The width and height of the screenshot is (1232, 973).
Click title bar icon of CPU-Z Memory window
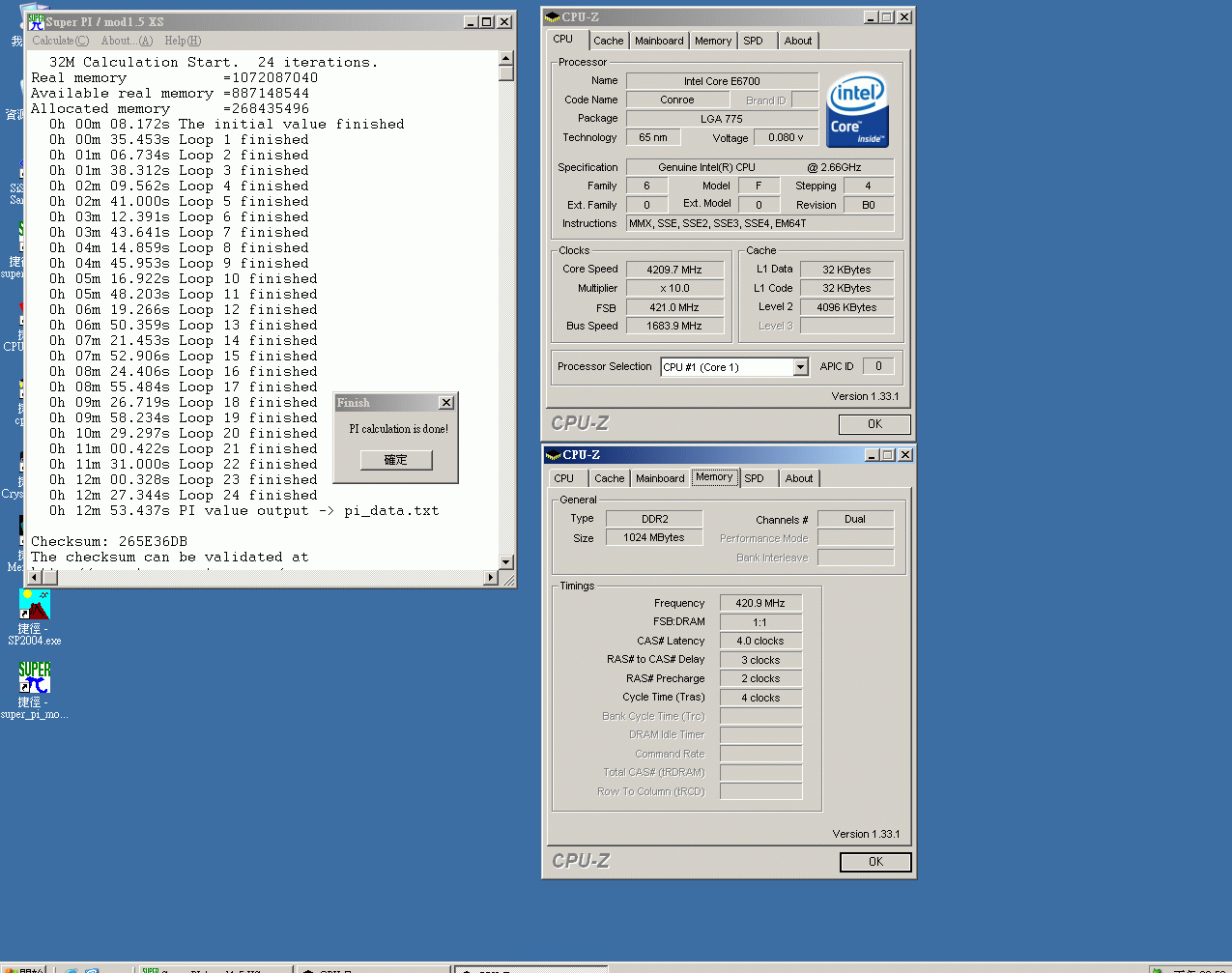pos(553,454)
